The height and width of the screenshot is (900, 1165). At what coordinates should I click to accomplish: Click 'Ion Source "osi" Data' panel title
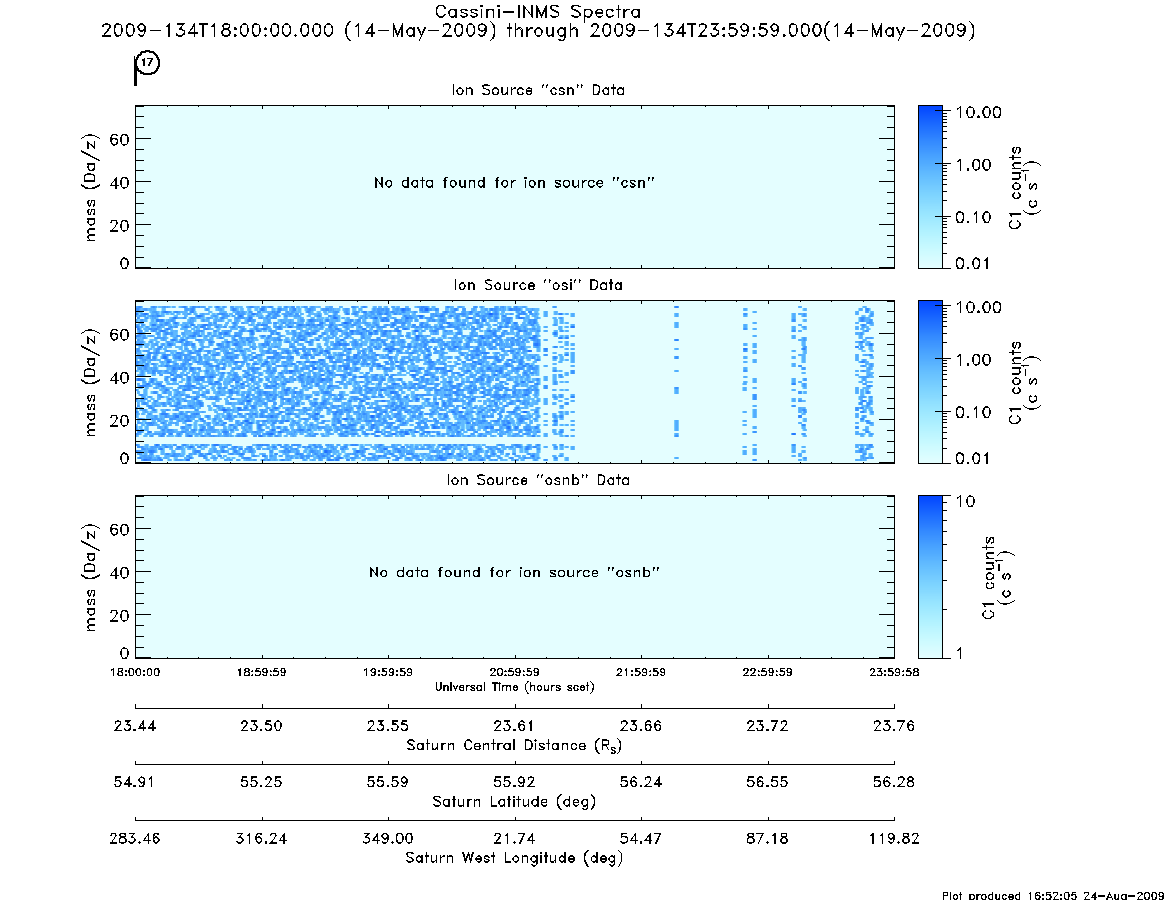(538, 285)
